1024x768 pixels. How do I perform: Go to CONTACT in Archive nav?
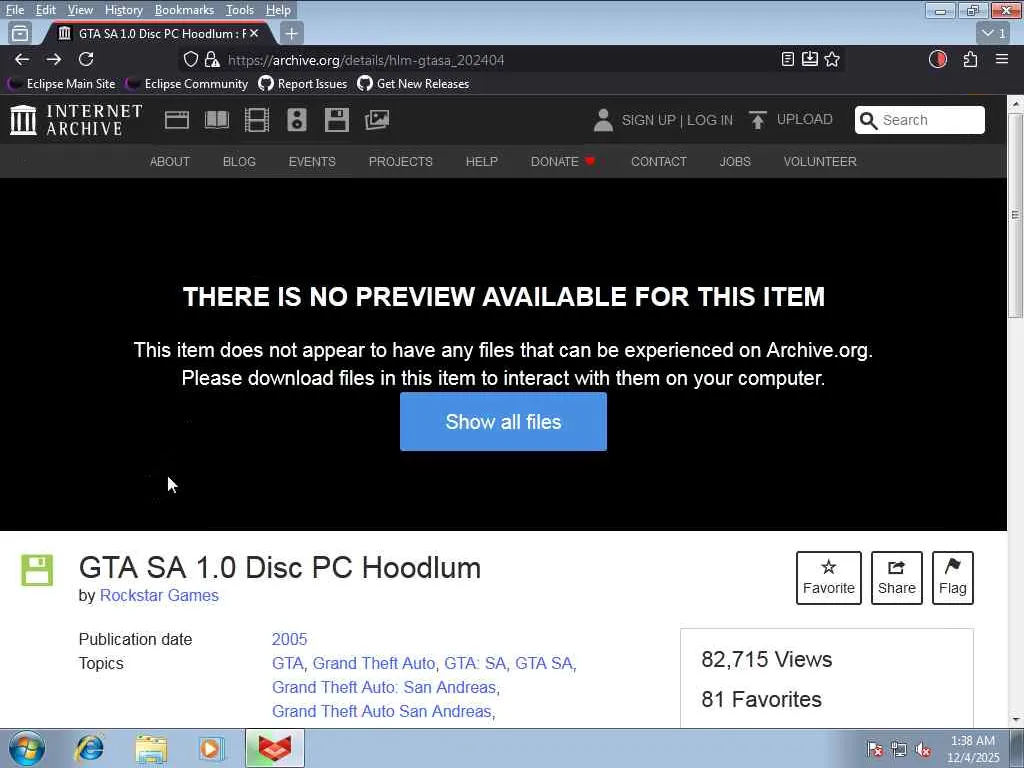click(x=658, y=161)
